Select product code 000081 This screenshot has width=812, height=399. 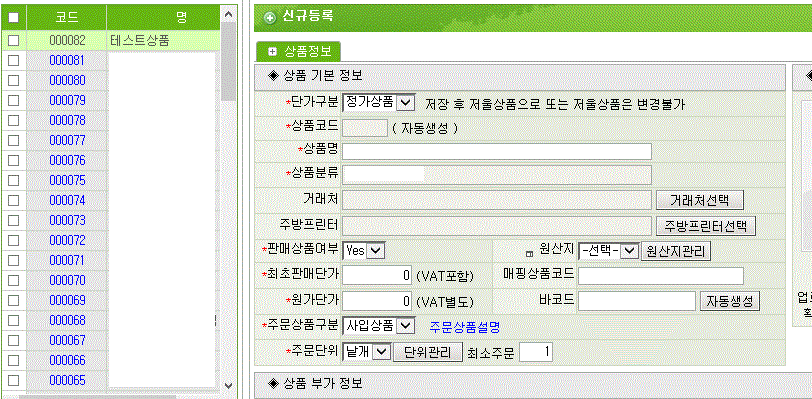coord(67,61)
